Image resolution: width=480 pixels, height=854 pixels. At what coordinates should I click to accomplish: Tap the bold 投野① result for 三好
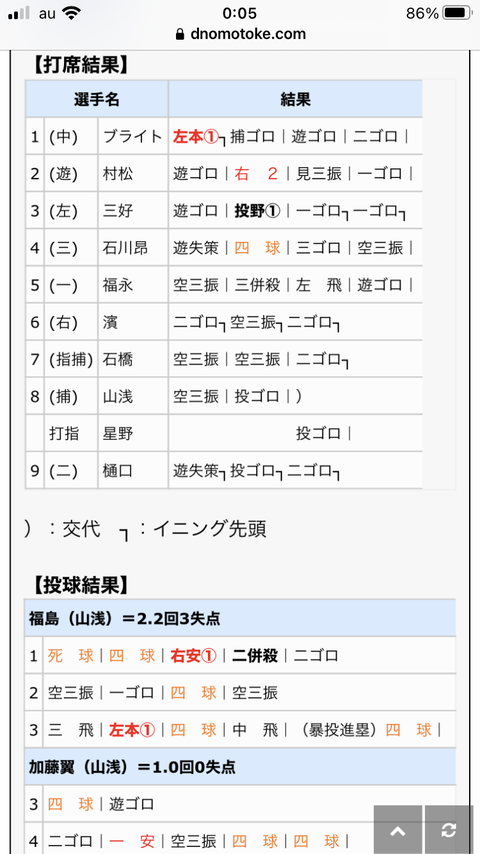click(x=257, y=211)
